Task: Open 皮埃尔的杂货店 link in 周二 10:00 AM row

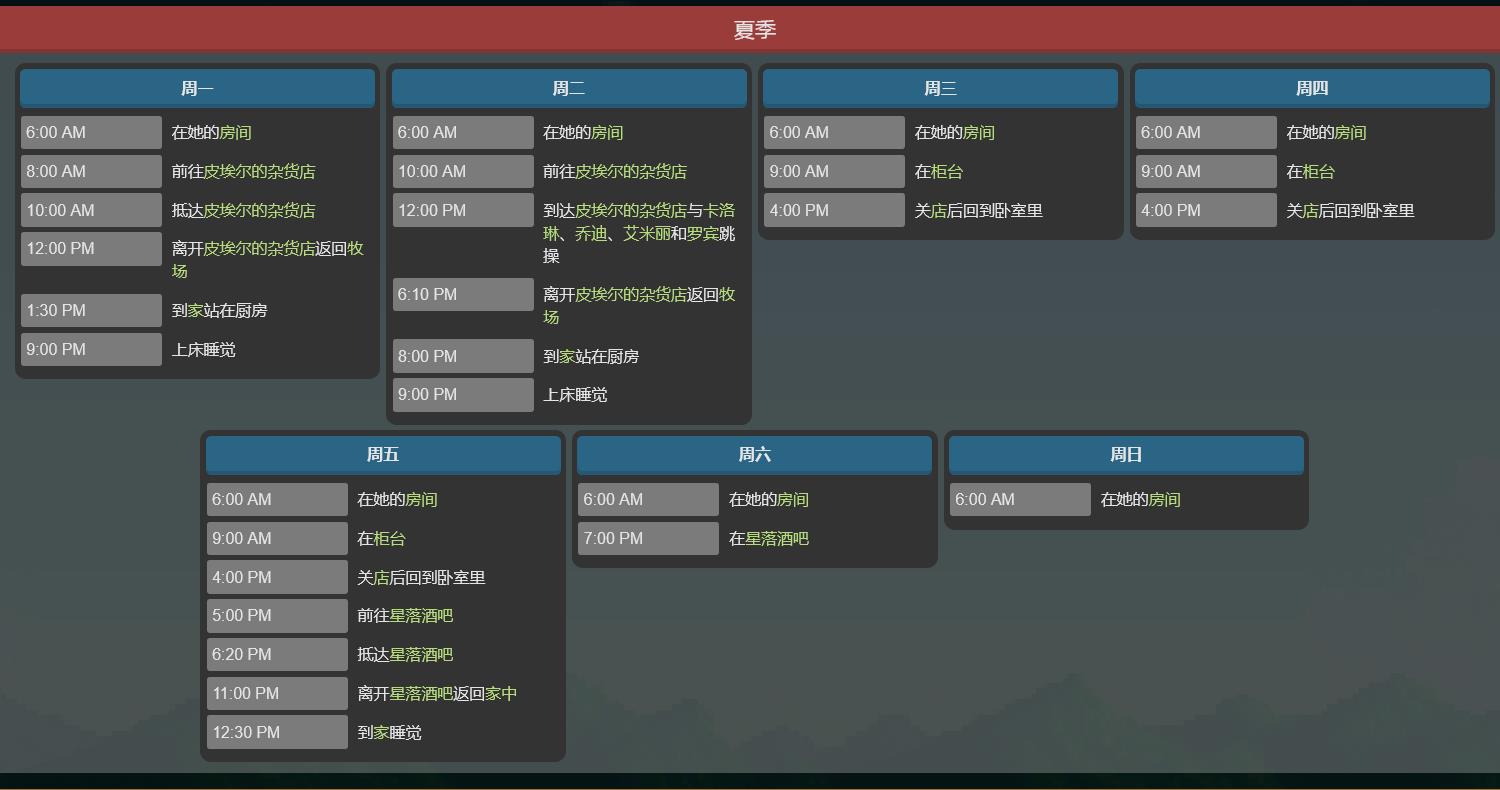Action: 631,171
